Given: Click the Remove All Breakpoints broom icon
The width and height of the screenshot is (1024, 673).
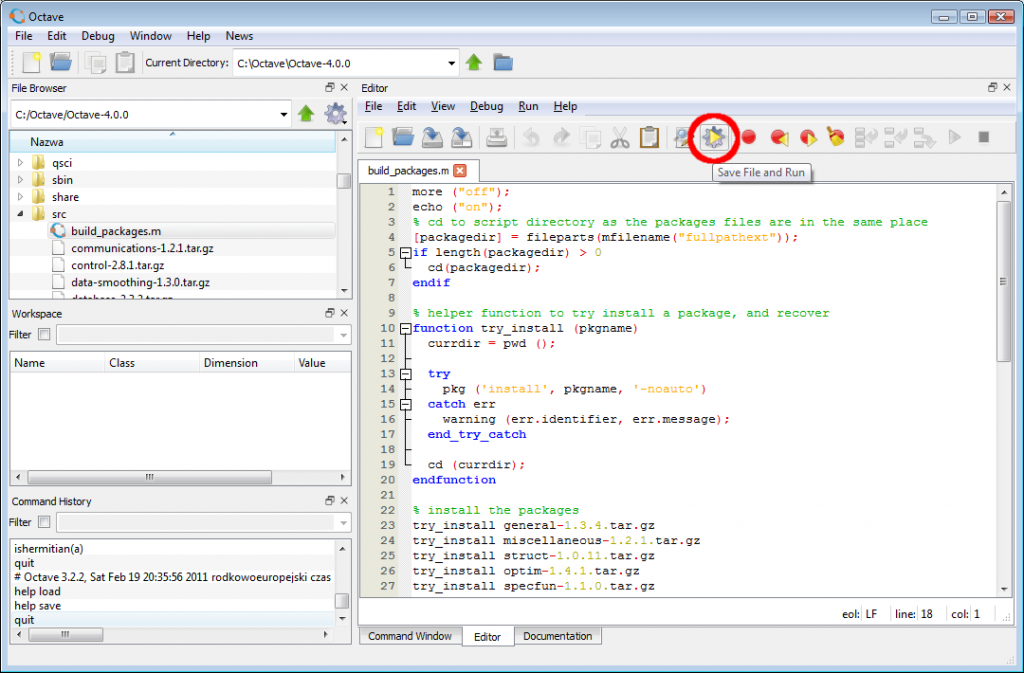Looking at the screenshot, I should click(x=835, y=137).
